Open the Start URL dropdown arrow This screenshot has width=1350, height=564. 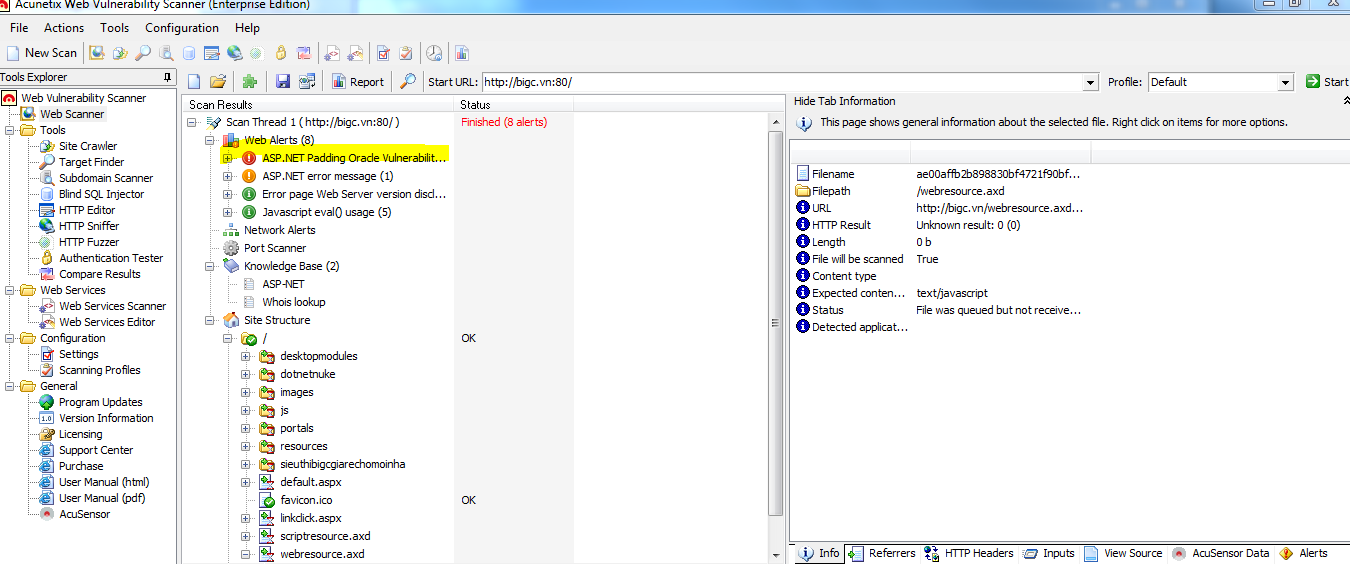[x=1091, y=82]
